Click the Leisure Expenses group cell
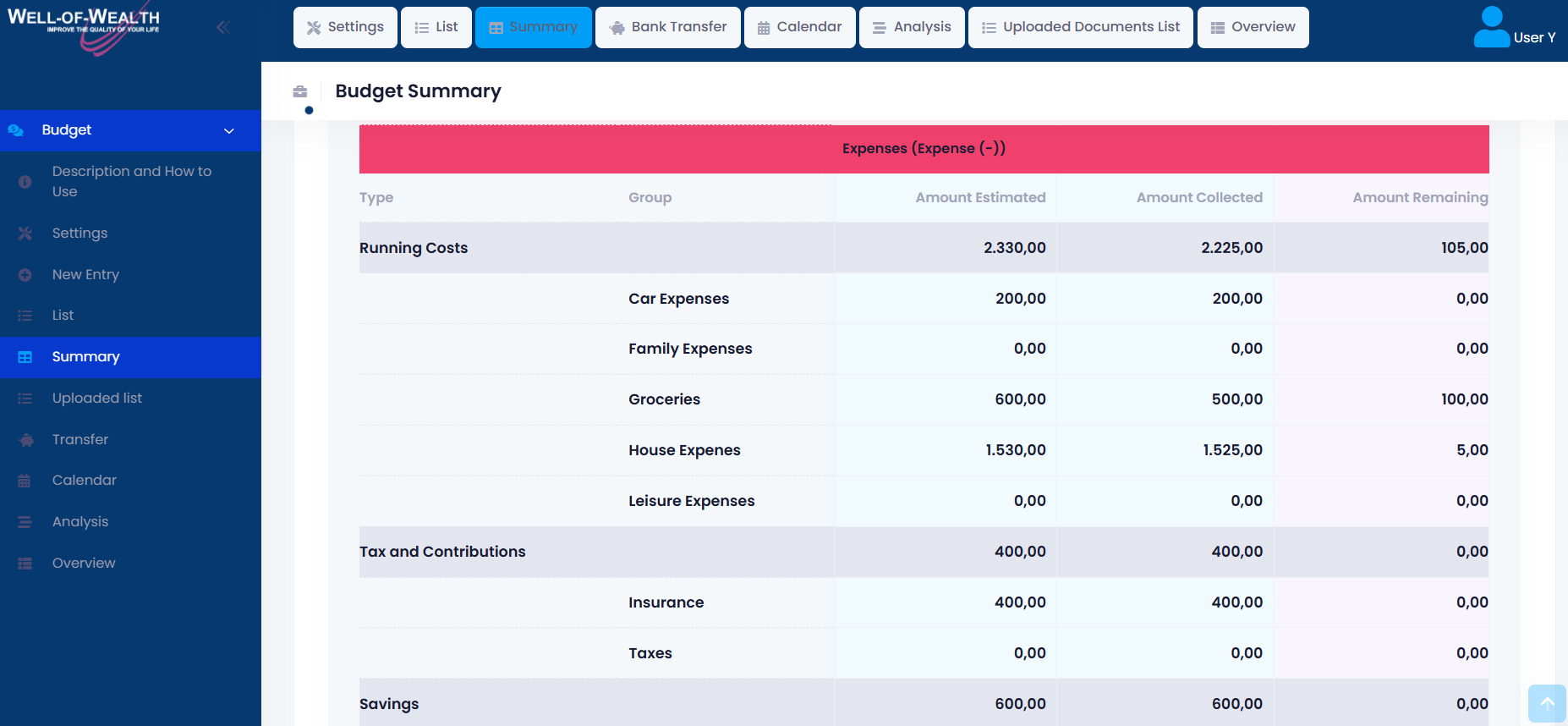This screenshot has width=1568, height=726. click(691, 501)
